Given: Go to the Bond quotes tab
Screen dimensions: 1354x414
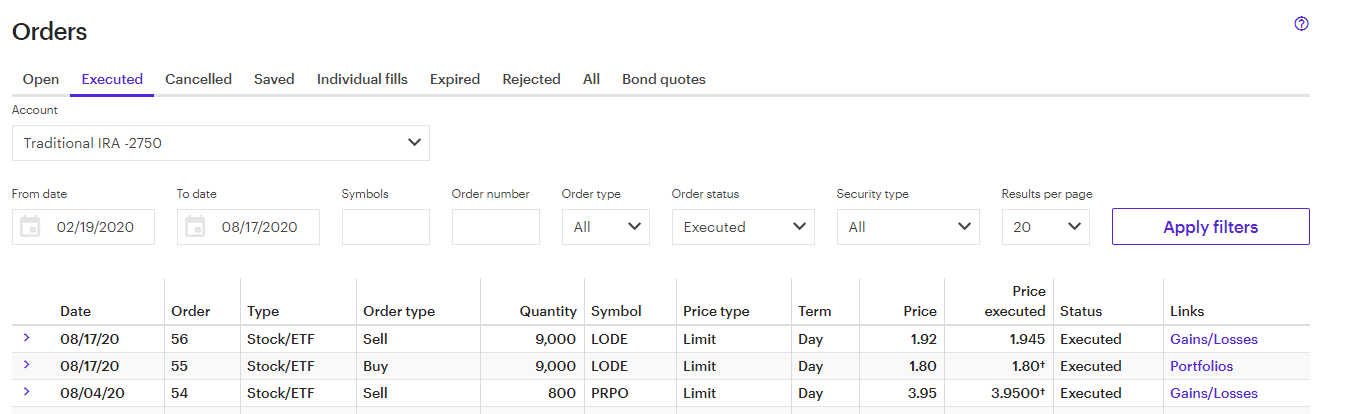Looking at the screenshot, I should pos(664,79).
